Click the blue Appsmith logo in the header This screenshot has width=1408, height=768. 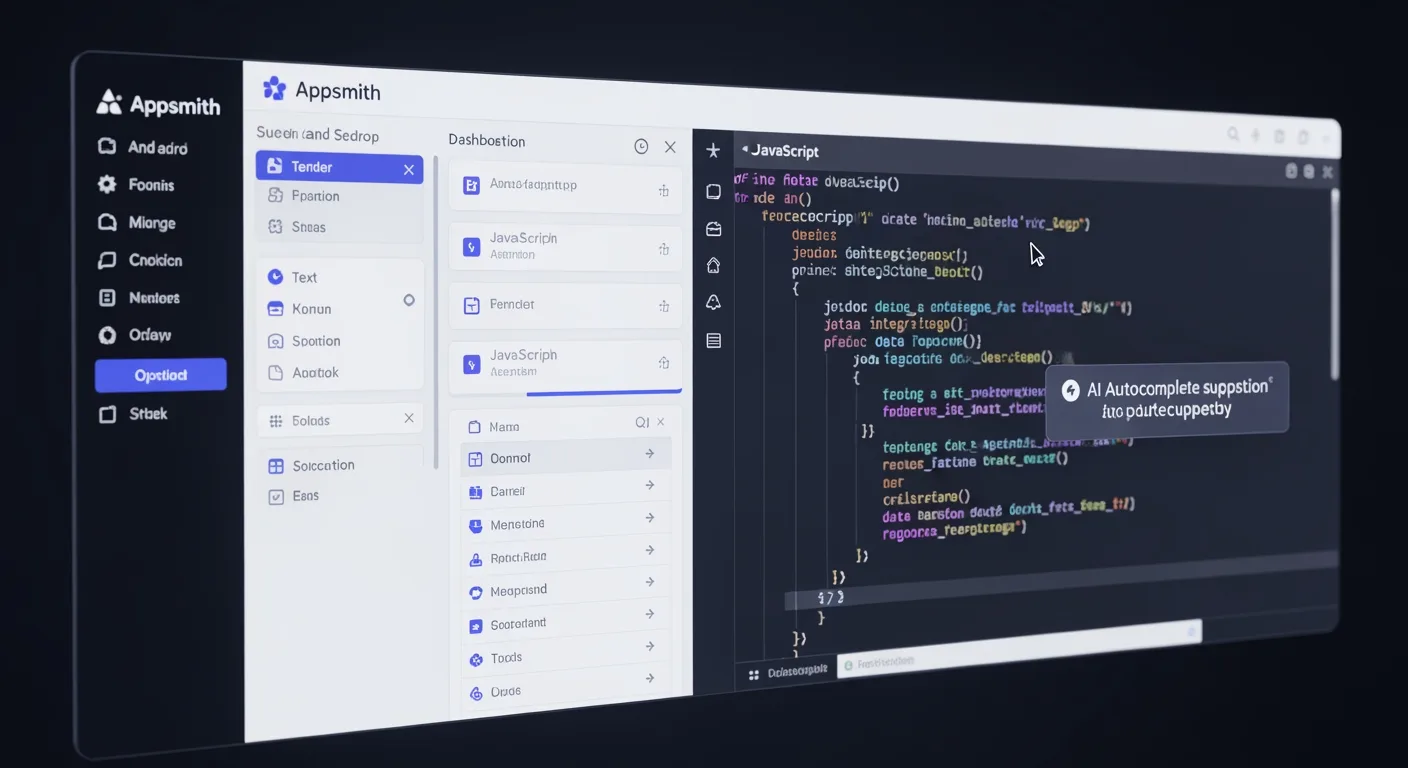pos(274,89)
